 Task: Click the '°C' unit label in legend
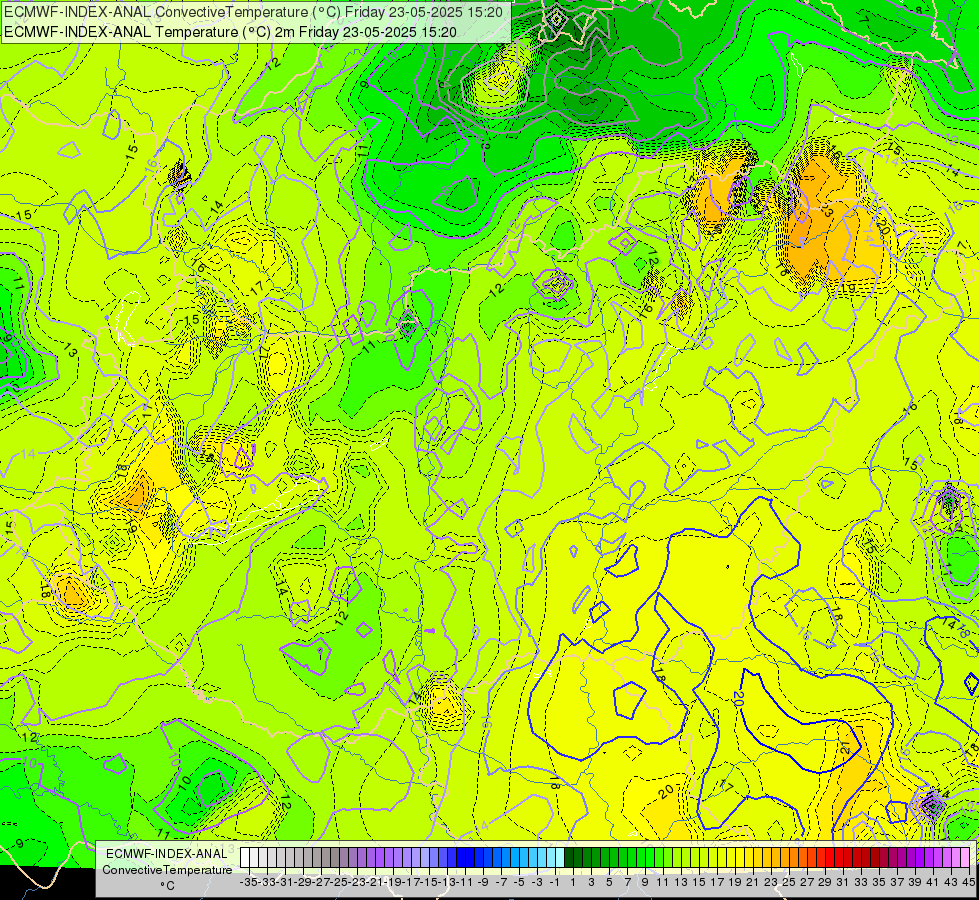167,886
